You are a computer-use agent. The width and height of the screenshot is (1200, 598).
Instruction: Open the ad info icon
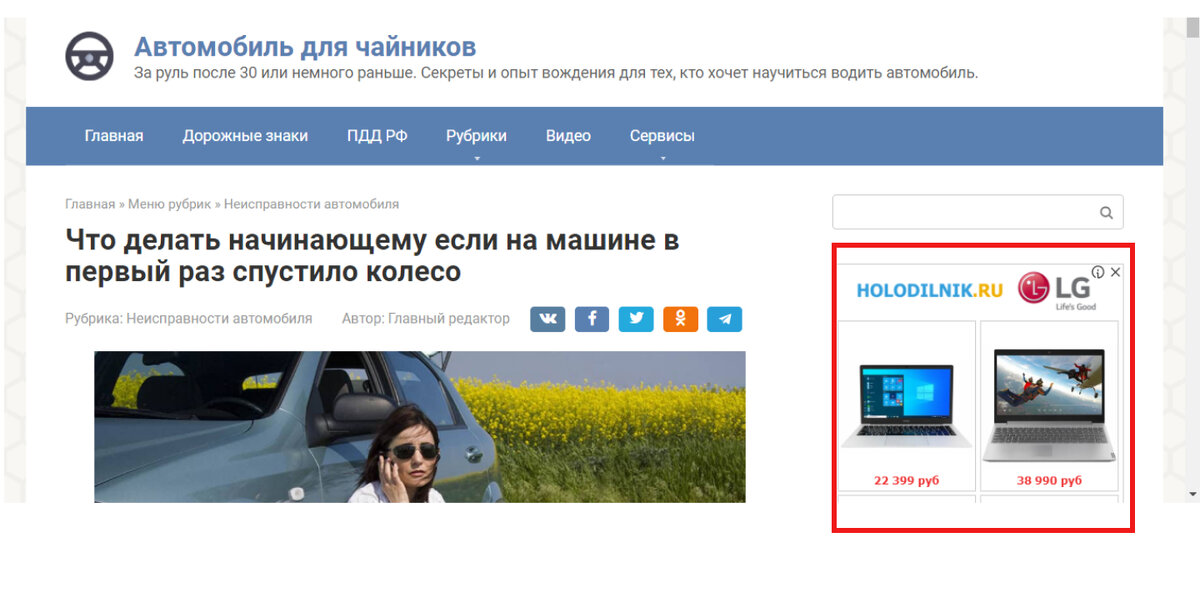coord(1098,272)
